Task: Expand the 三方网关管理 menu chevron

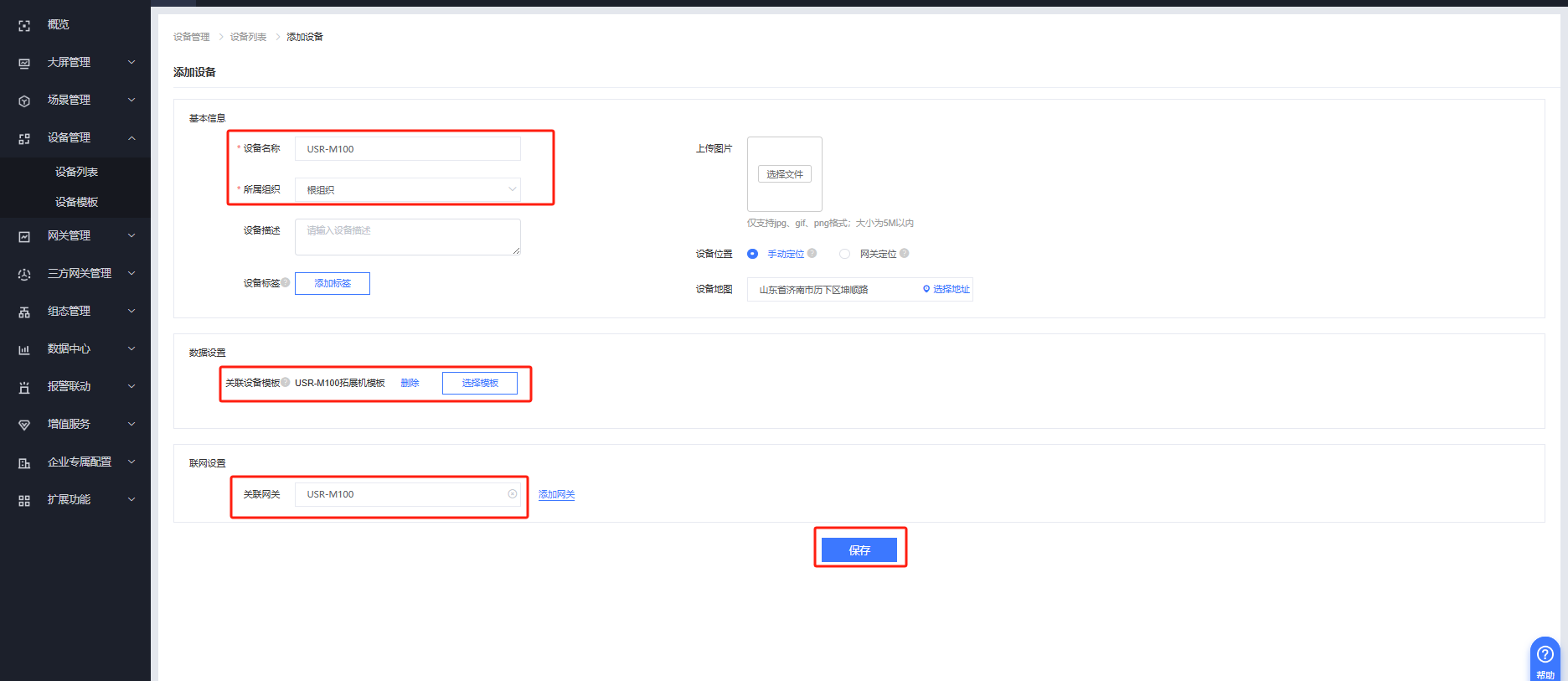Action: [x=132, y=274]
